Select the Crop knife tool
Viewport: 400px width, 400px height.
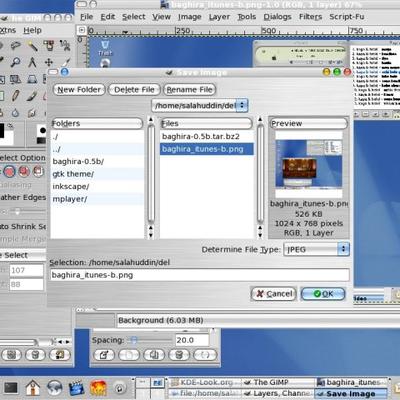click(x=66, y=62)
